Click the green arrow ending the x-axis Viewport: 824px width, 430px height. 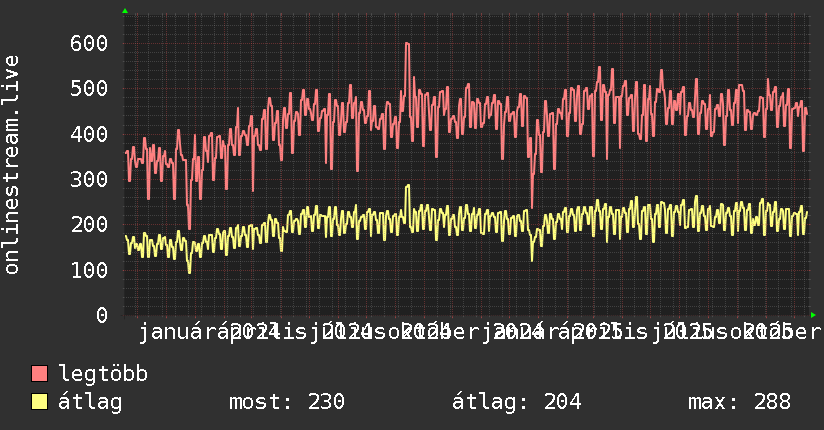(813, 315)
